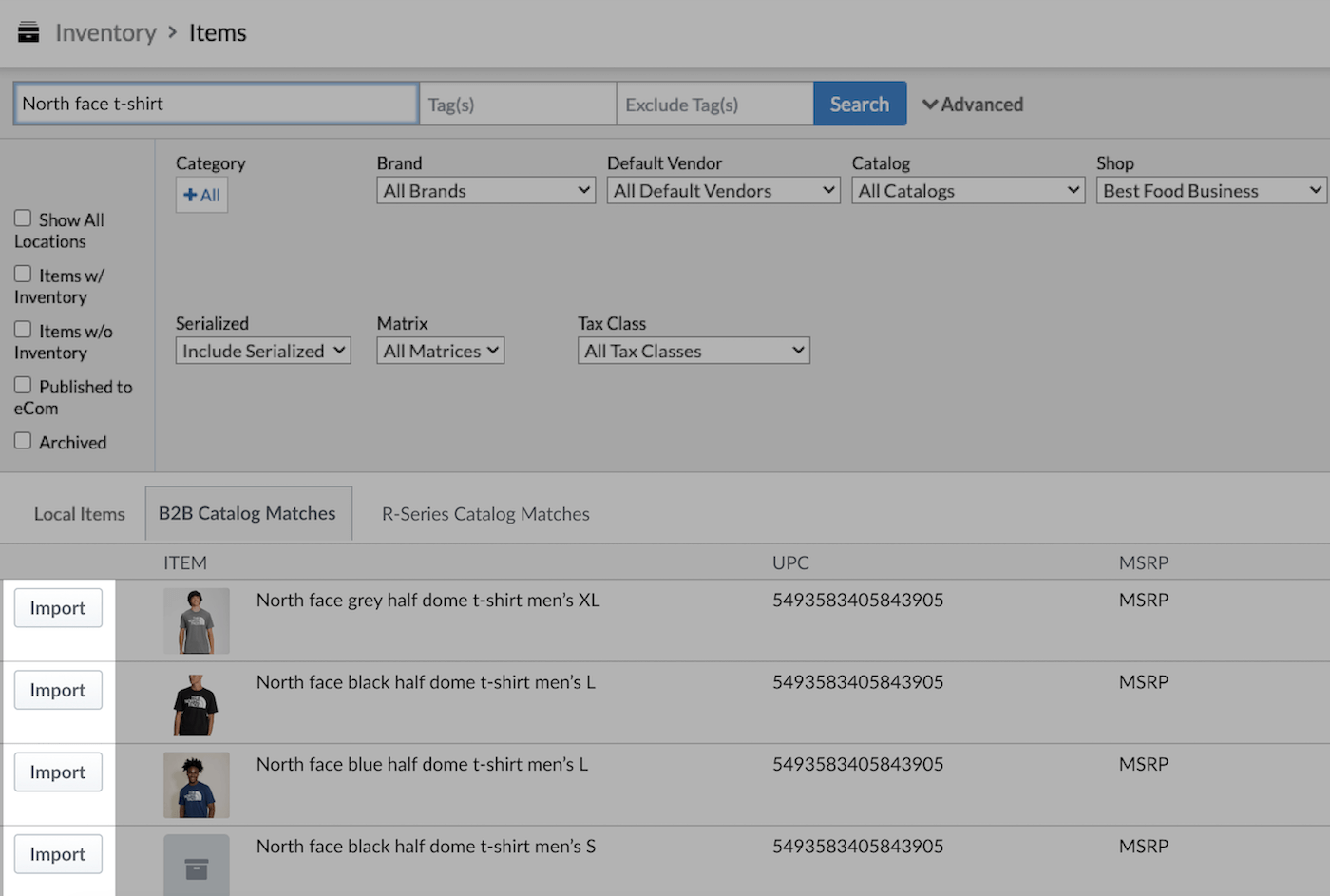The width and height of the screenshot is (1330, 896).
Task: Import the grey half dome t-shirt XL
Action: click(x=58, y=608)
